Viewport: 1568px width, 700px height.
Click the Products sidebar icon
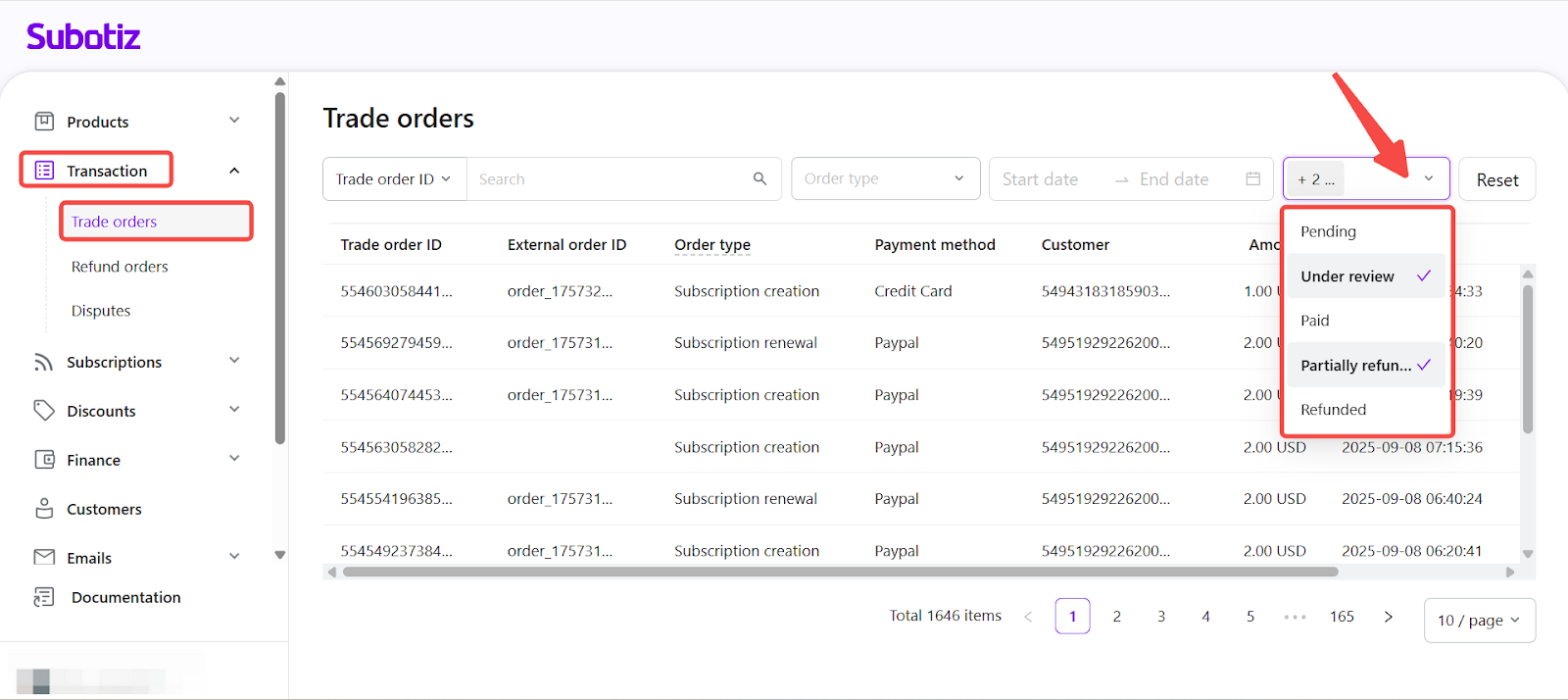[44, 122]
